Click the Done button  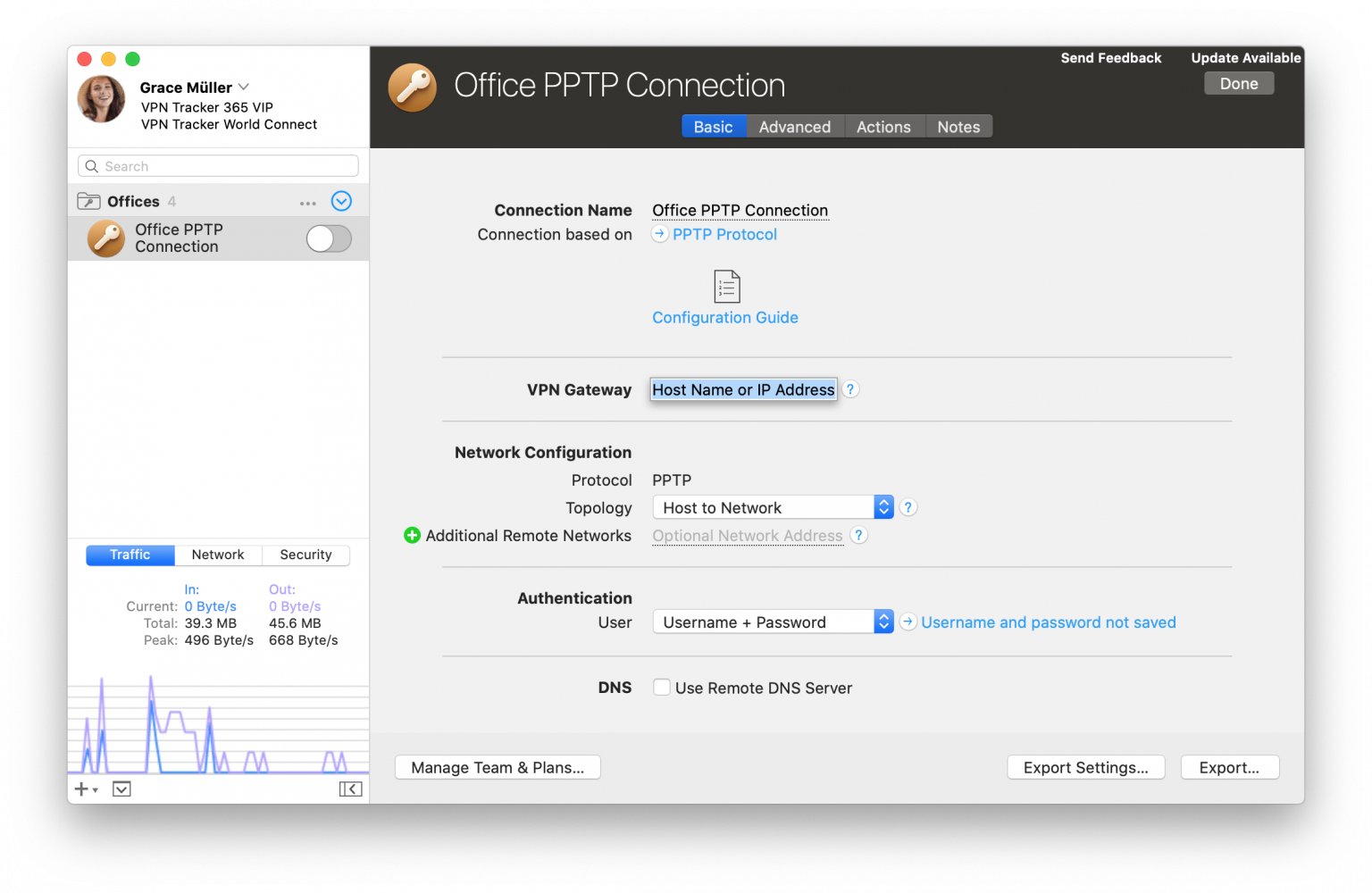[1239, 83]
